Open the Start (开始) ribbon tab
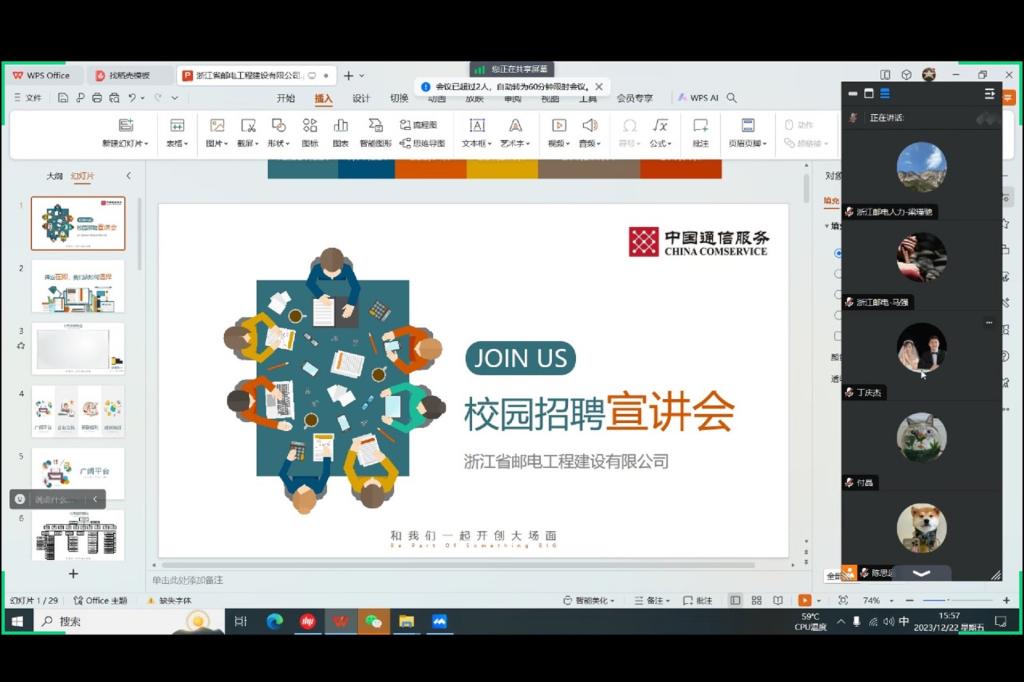 click(x=286, y=98)
